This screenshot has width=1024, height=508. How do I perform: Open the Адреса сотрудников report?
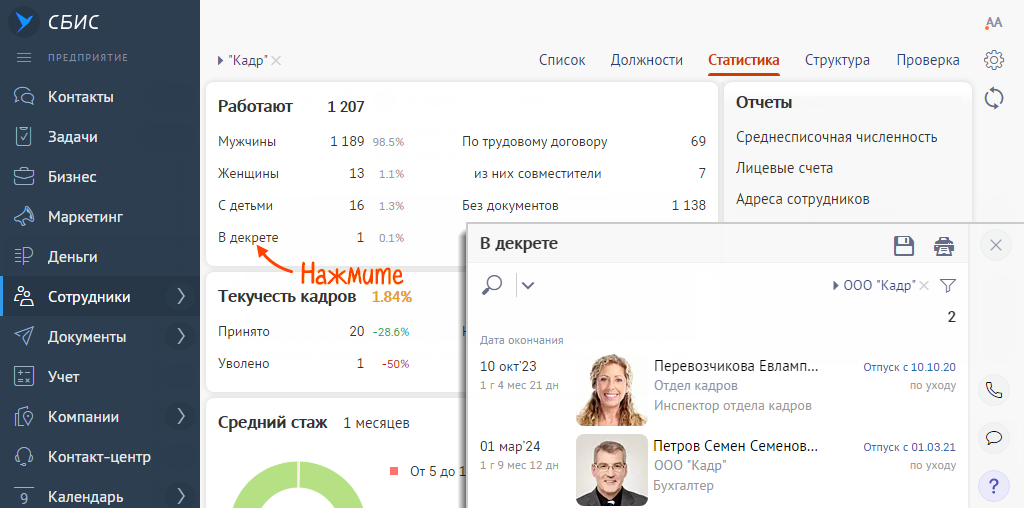click(x=803, y=199)
